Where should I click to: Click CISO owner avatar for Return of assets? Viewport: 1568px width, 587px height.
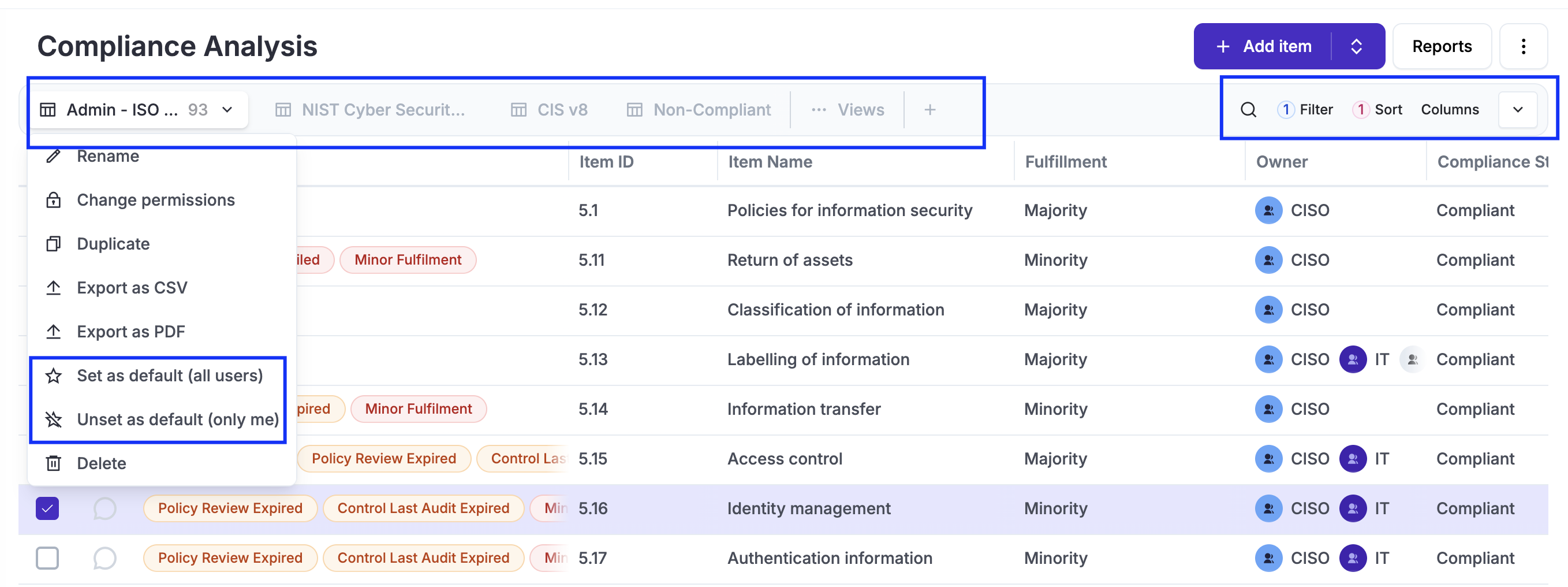[1268, 260]
